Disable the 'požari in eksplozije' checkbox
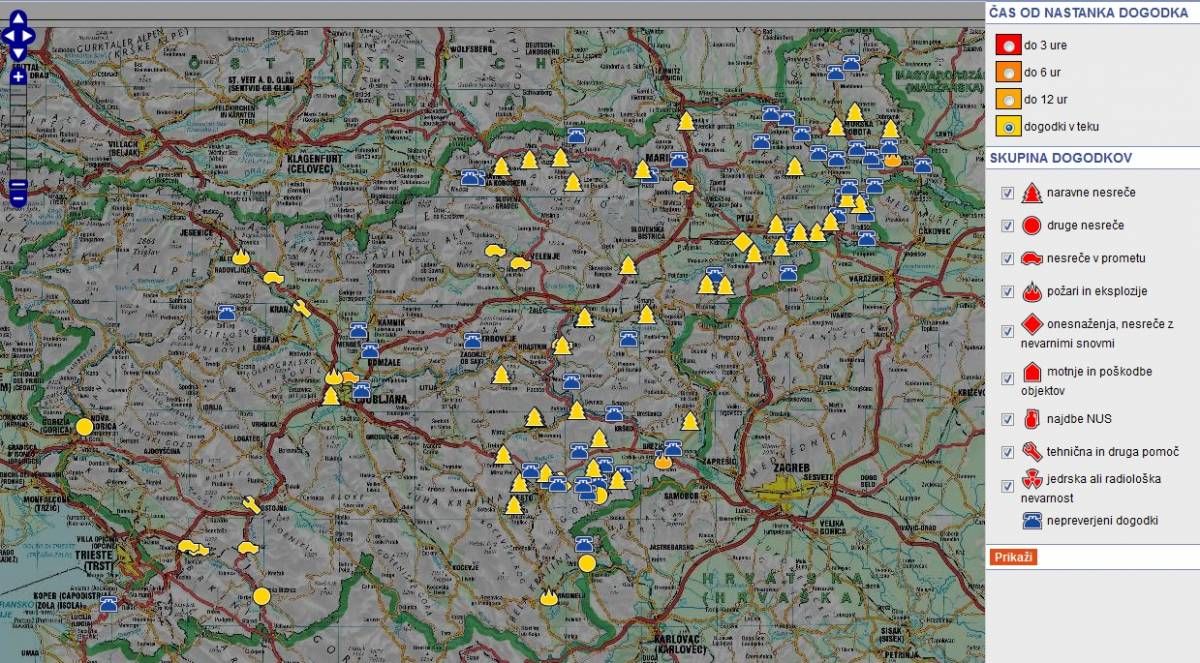This screenshot has height=663, width=1200. [1007, 292]
